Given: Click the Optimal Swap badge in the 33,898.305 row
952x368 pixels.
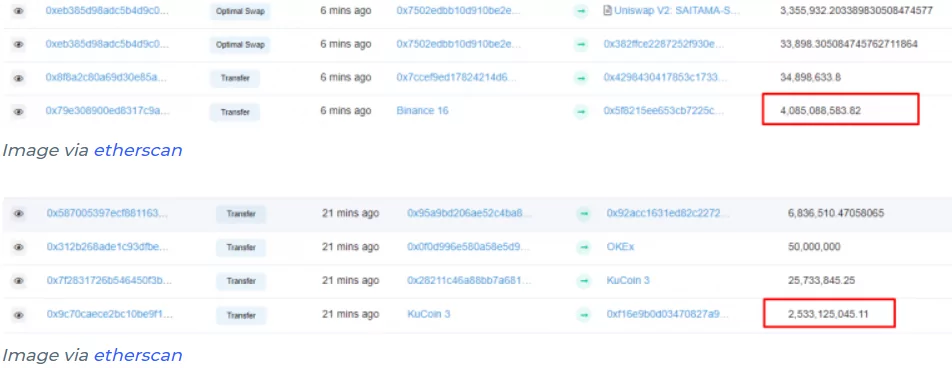Looking at the screenshot, I should click(240, 44).
